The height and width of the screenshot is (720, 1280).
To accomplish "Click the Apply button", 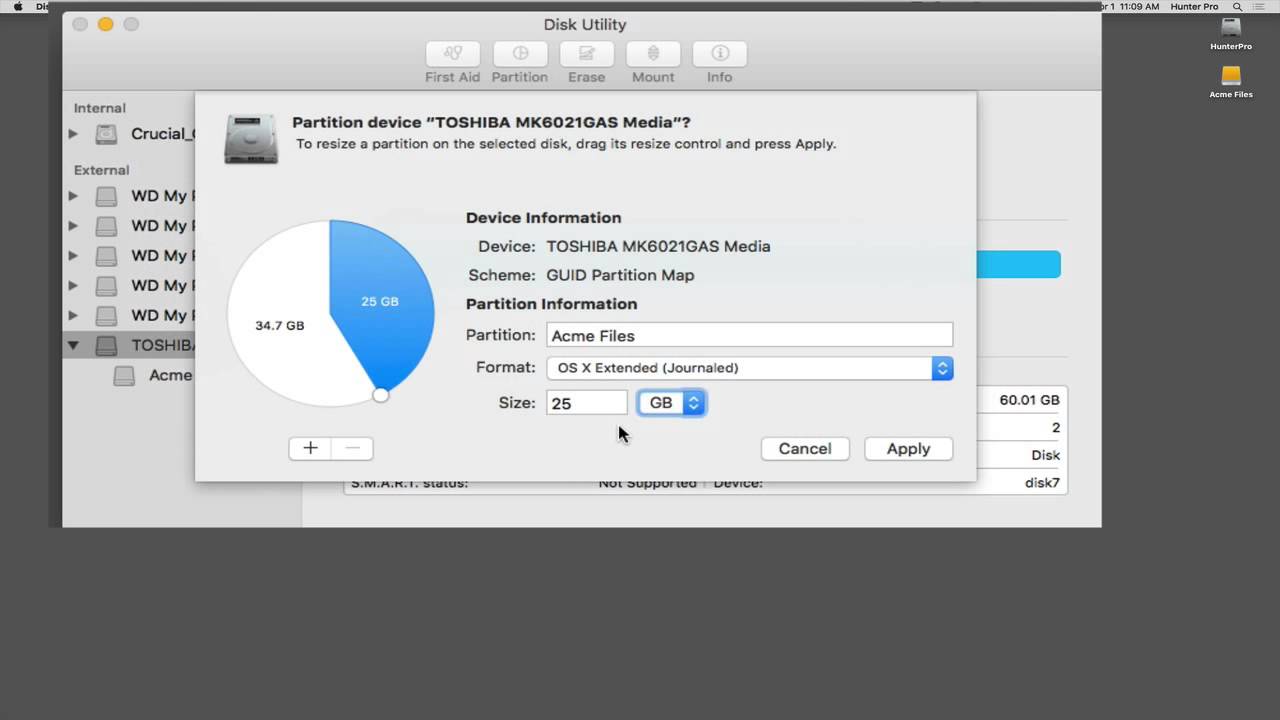I will [x=908, y=449].
